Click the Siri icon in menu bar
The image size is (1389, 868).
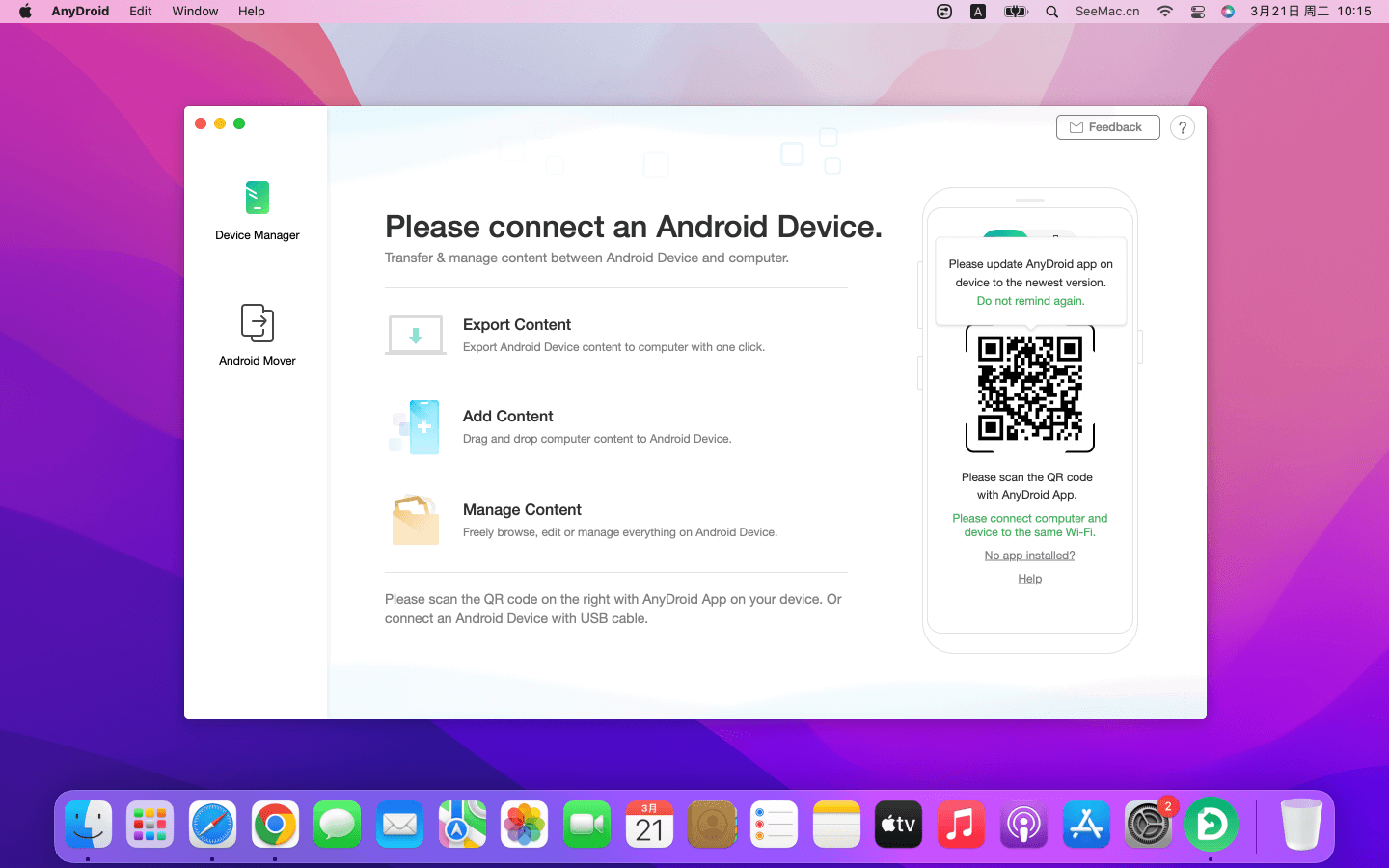click(1228, 12)
